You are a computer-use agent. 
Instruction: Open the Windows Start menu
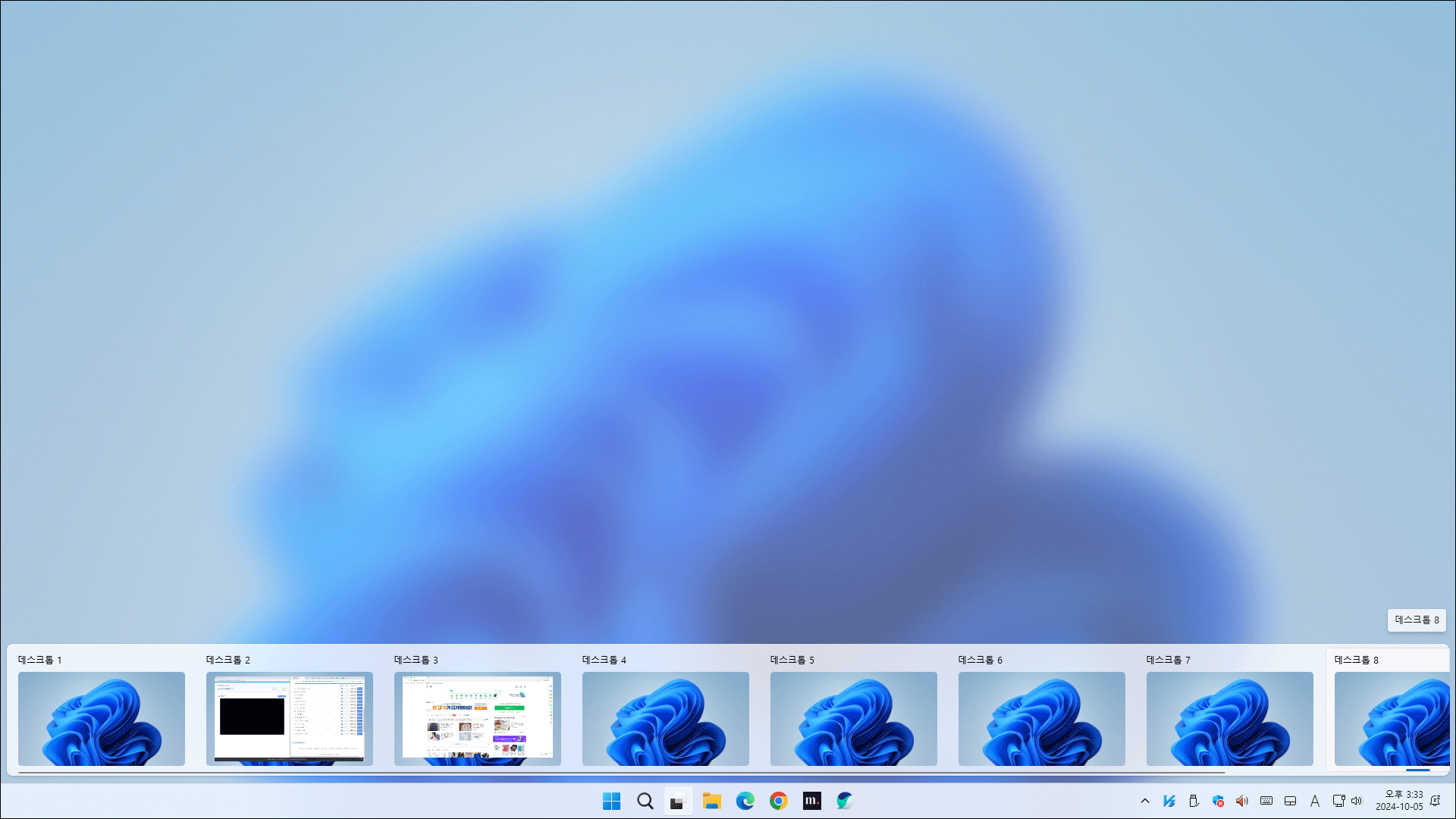(611, 801)
